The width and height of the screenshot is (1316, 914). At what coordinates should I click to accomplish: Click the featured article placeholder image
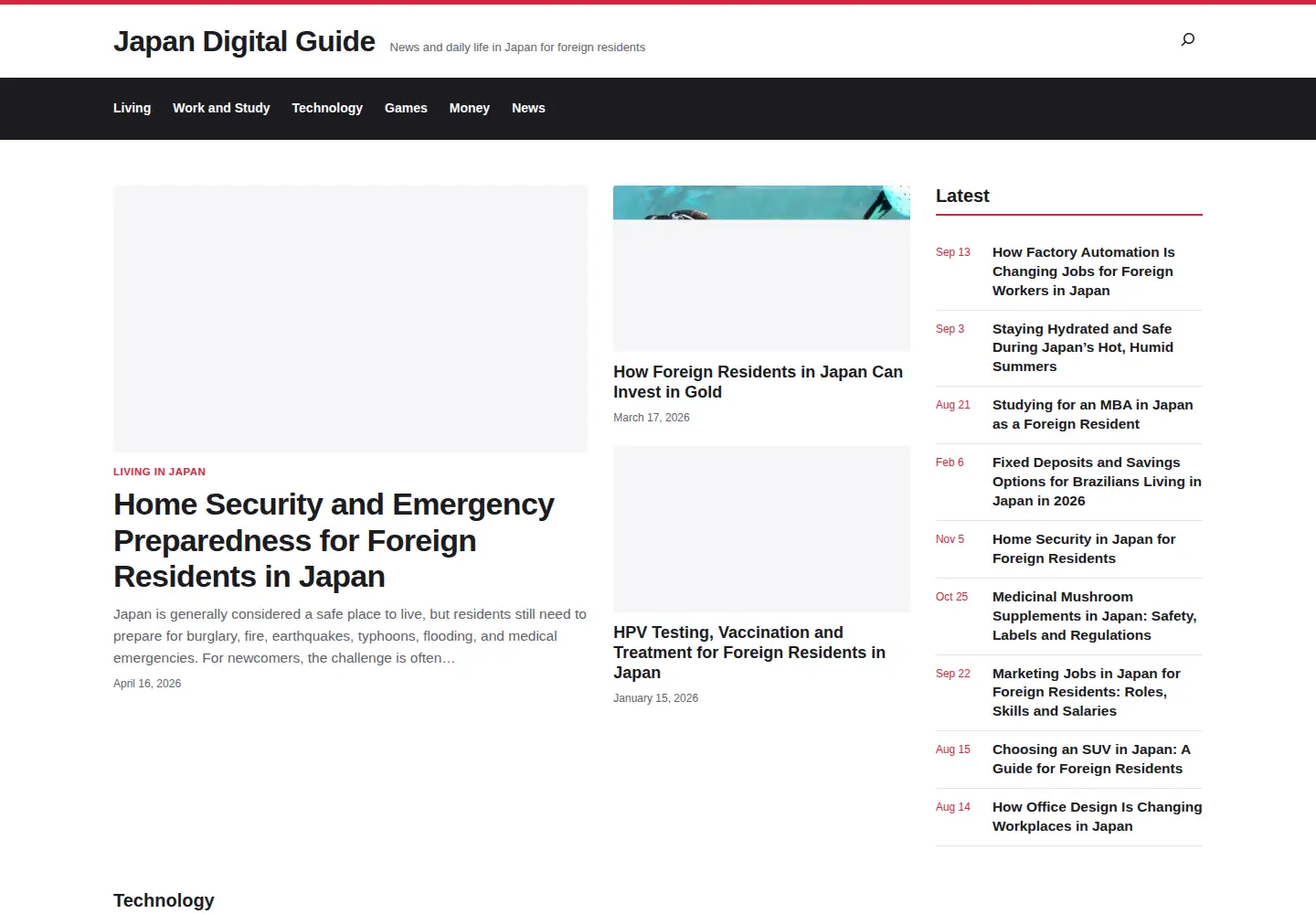(x=350, y=319)
